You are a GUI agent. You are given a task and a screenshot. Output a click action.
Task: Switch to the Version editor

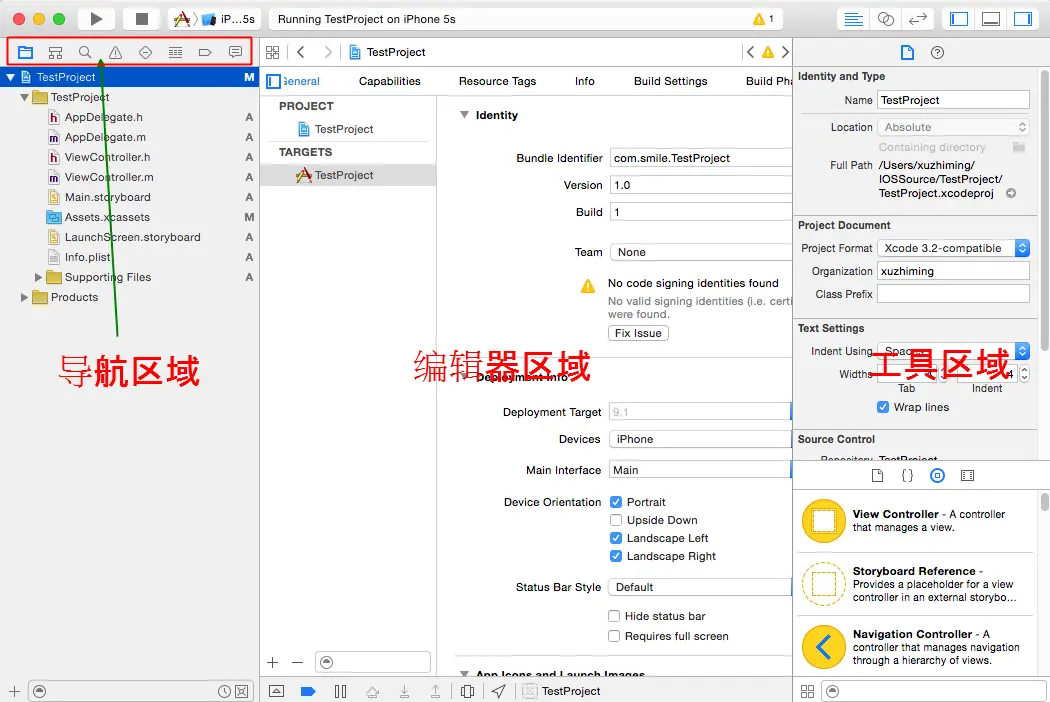[917, 19]
